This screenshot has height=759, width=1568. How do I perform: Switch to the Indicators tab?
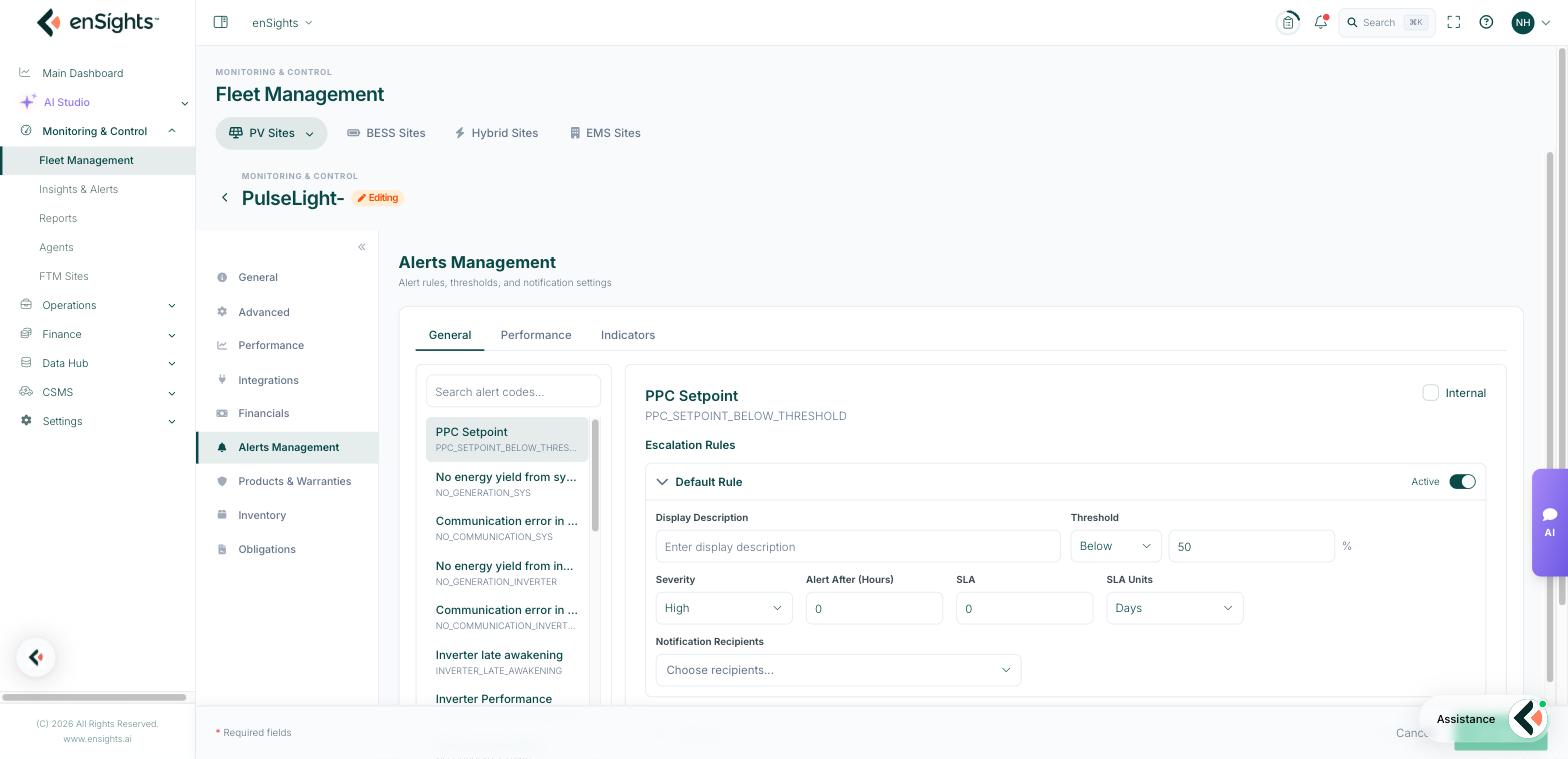(x=628, y=335)
